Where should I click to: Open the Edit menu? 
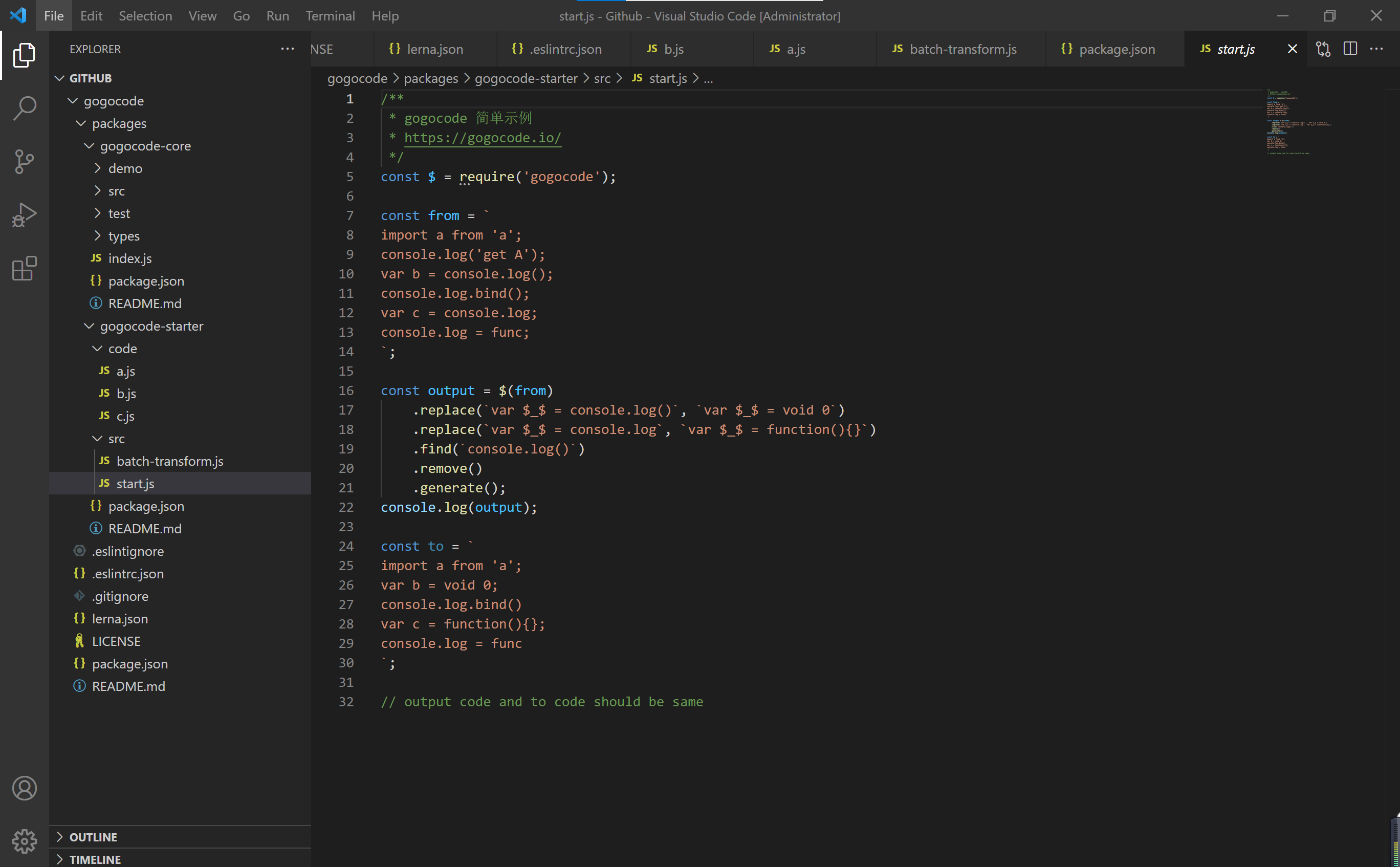pyautogui.click(x=91, y=15)
